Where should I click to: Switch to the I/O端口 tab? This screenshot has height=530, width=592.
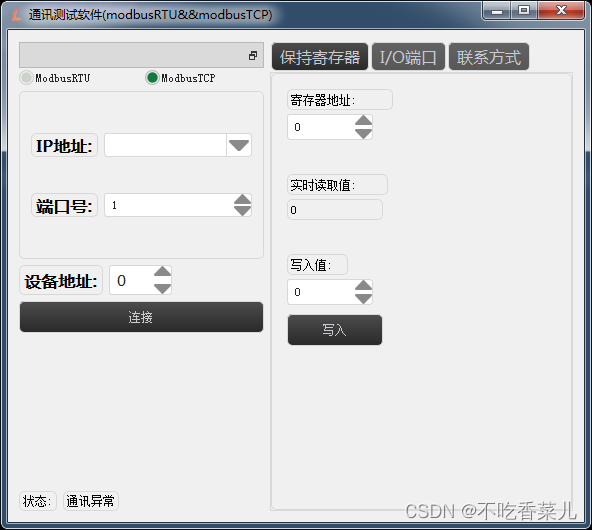coord(408,57)
